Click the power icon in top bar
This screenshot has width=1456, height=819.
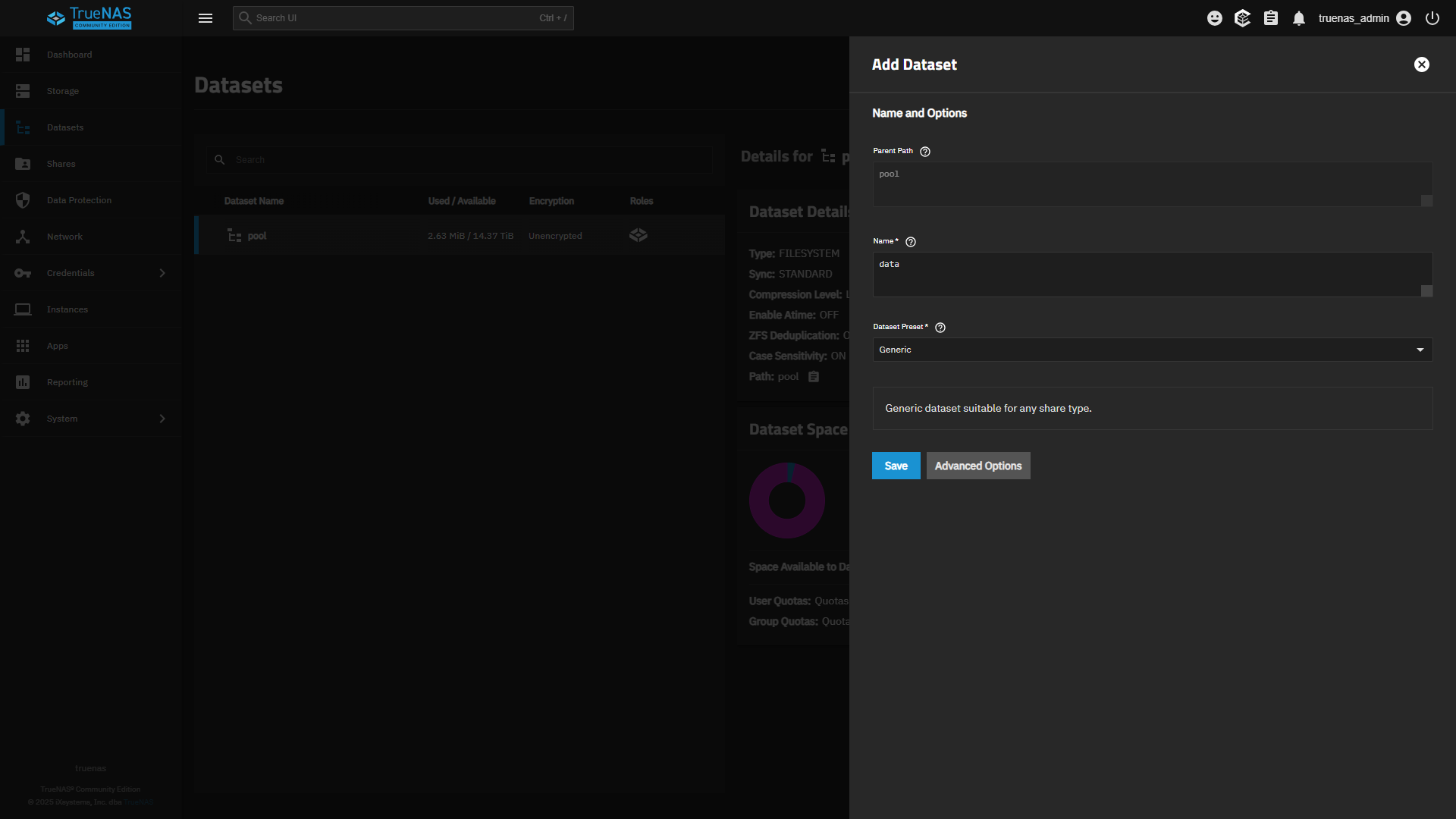coord(1432,18)
